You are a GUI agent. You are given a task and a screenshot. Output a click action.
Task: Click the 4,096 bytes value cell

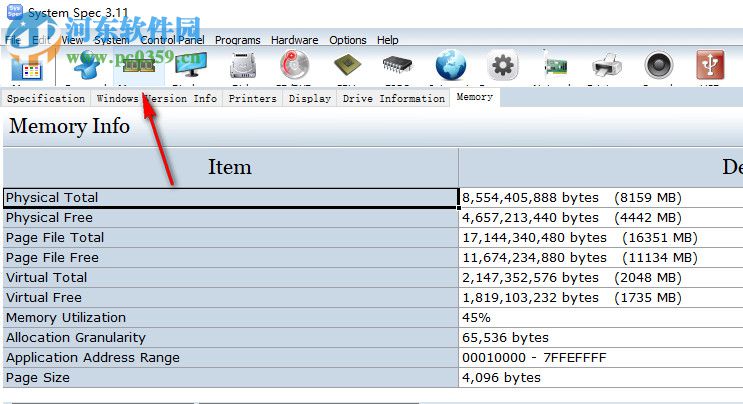point(601,377)
